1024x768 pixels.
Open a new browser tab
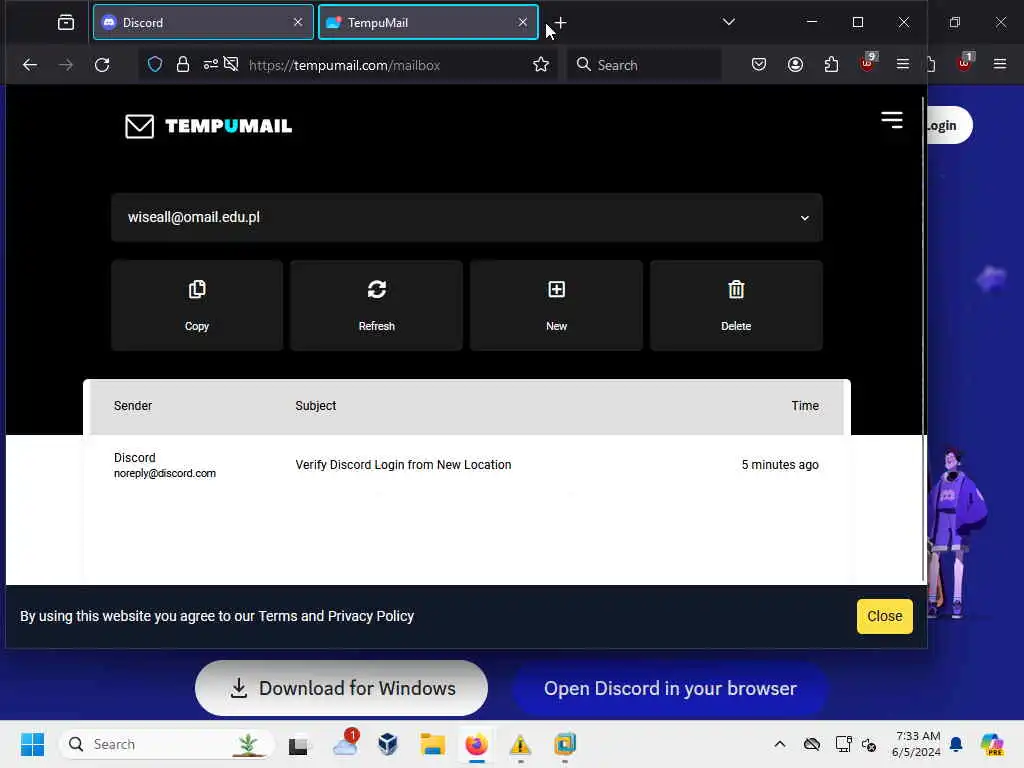tap(560, 23)
